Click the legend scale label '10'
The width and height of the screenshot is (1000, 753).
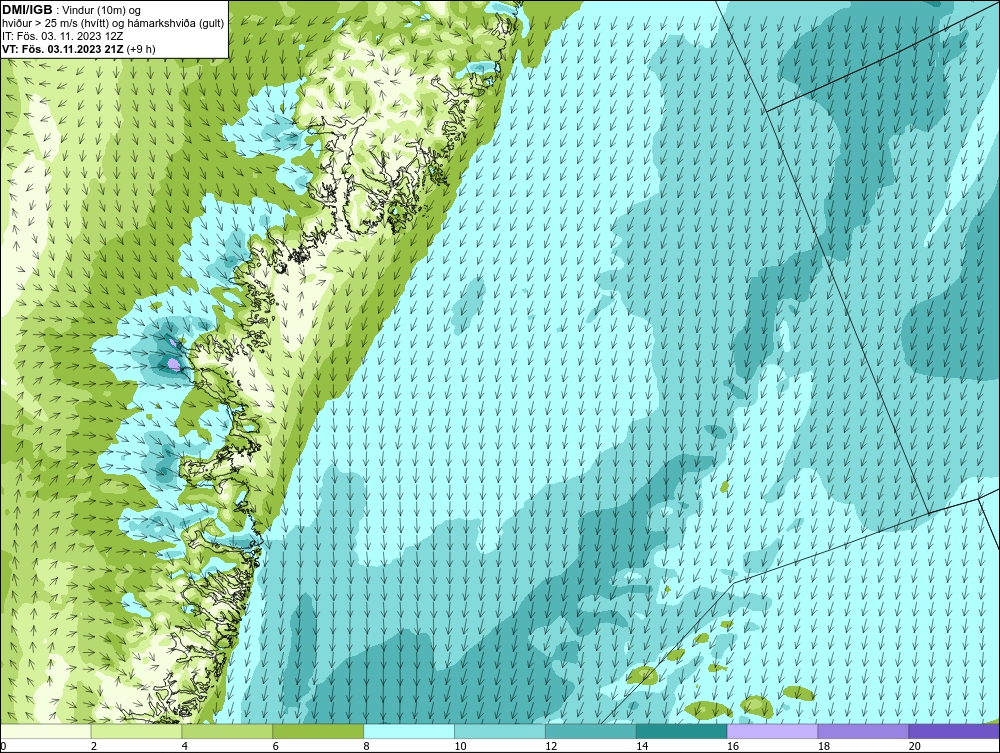coord(460,746)
